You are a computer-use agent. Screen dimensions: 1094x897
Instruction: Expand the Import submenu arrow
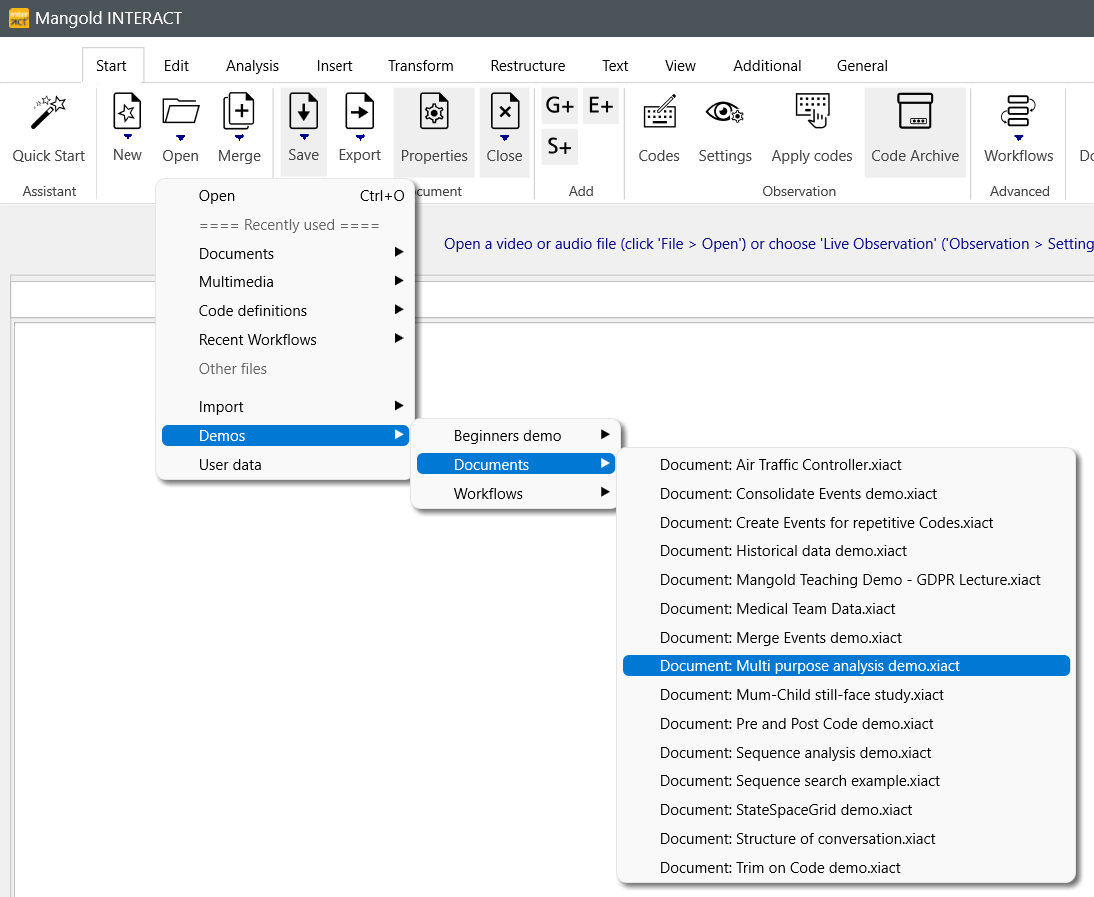coord(398,405)
